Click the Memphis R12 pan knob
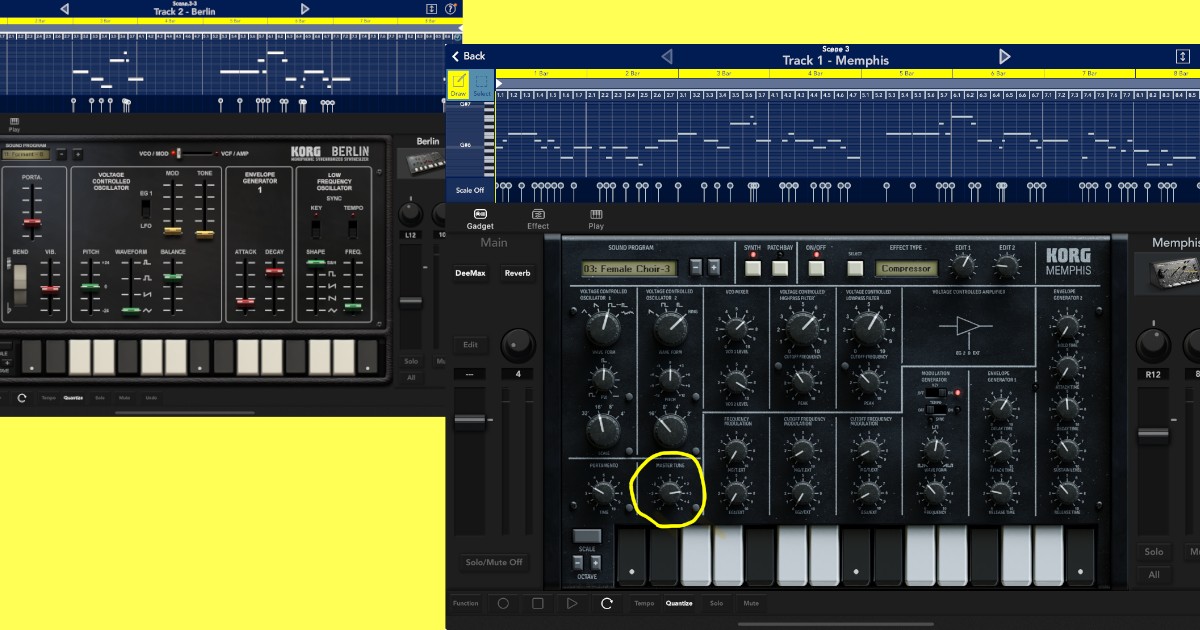1200x630 pixels. [1153, 346]
